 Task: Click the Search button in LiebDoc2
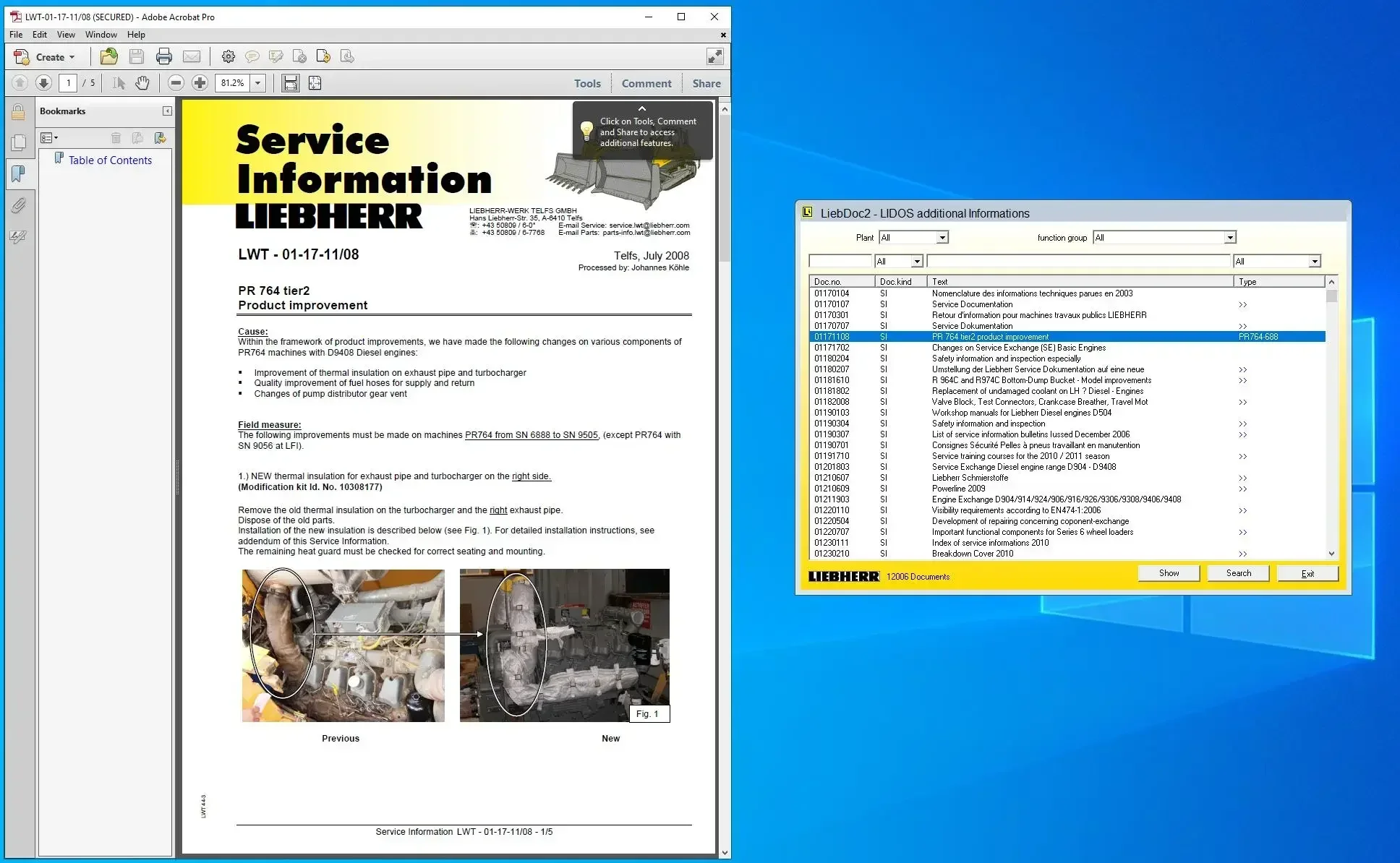pos(1239,573)
